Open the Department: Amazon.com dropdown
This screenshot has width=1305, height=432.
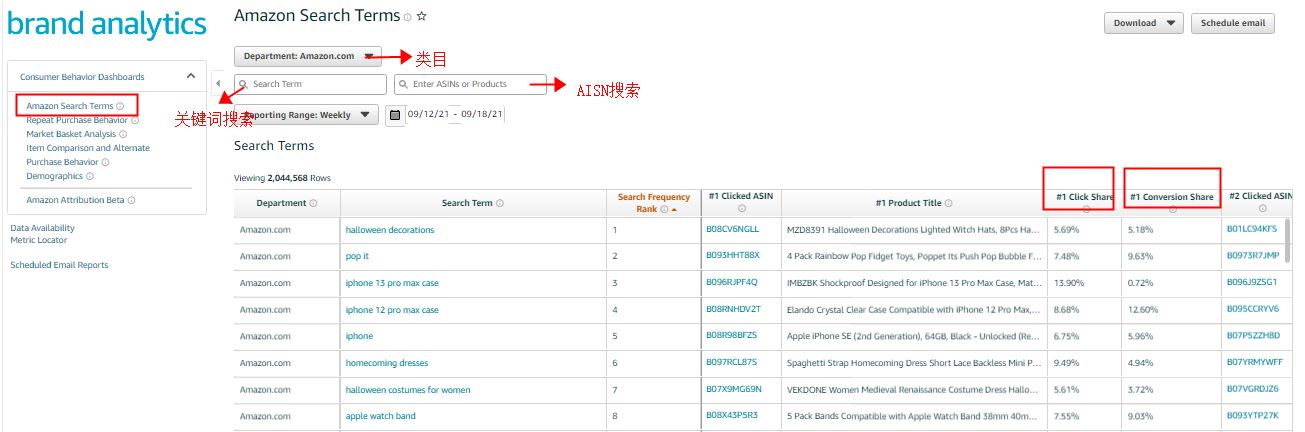[x=308, y=56]
